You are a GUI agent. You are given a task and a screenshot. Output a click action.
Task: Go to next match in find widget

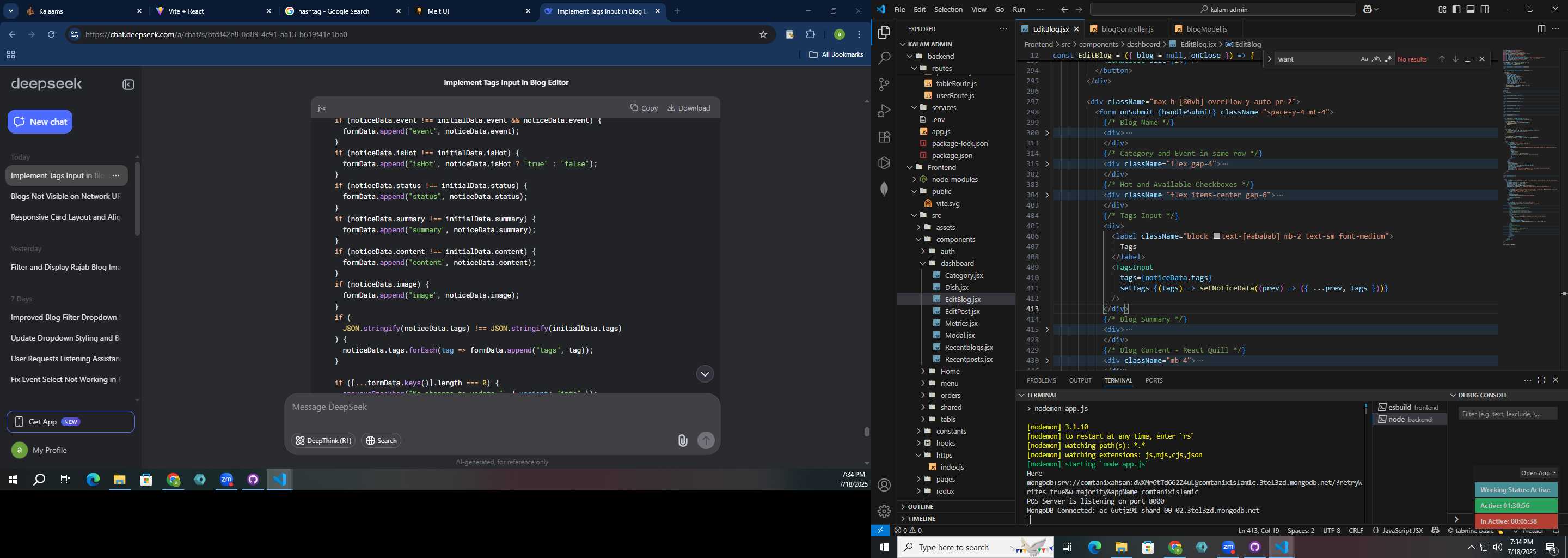pyautogui.click(x=1455, y=59)
